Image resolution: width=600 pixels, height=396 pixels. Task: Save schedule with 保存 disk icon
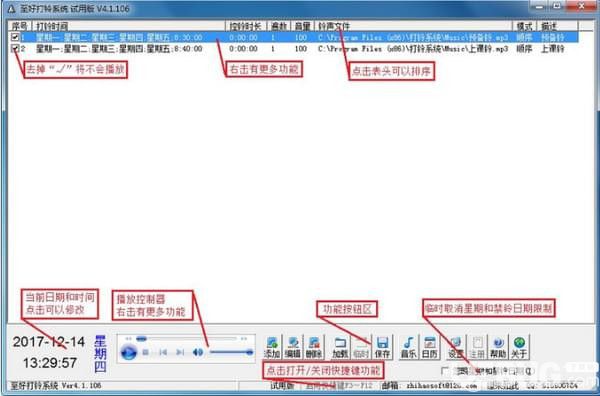click(x=382, y=347)
